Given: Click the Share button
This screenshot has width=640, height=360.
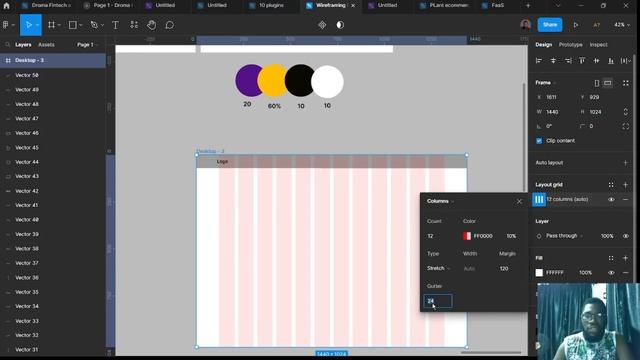Looking at the screenshot, I should click(549, 24).
